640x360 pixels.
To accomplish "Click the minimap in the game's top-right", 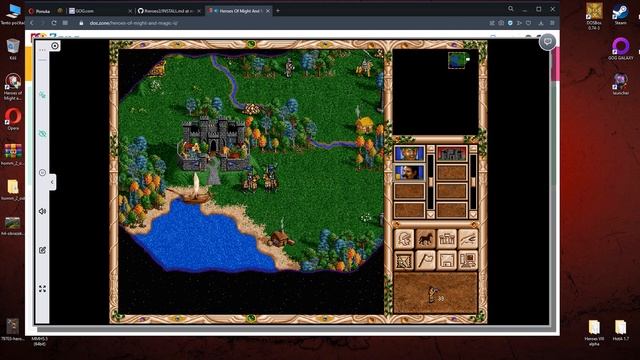I will 435,91.
